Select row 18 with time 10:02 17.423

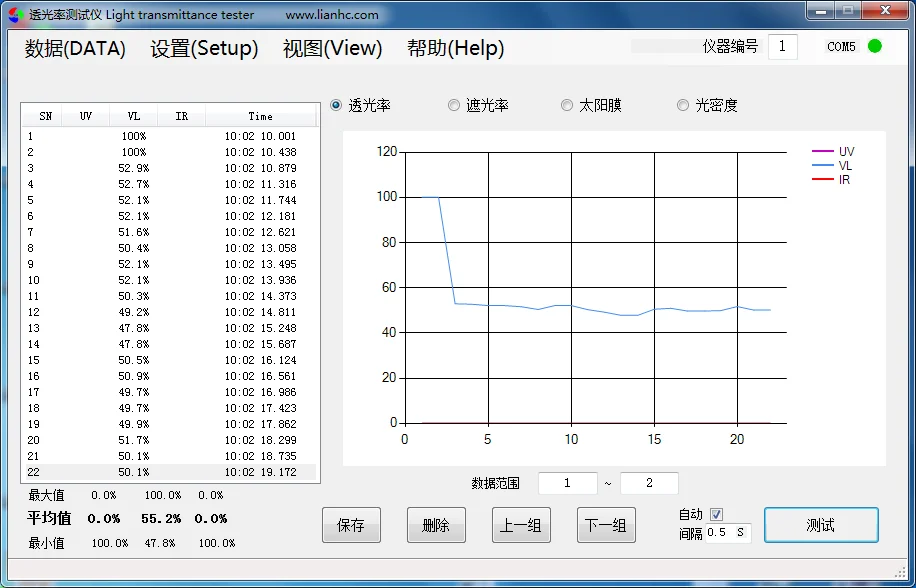click(169, 408)
